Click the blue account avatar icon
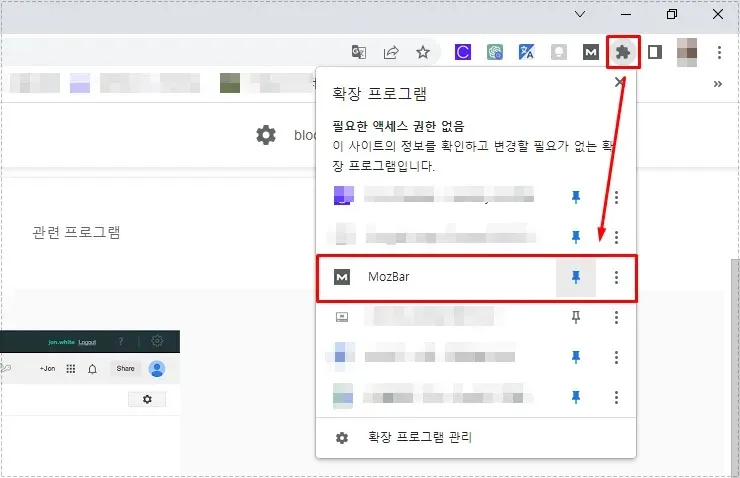This screenshot has width=740, height=478. coord(157,369)
